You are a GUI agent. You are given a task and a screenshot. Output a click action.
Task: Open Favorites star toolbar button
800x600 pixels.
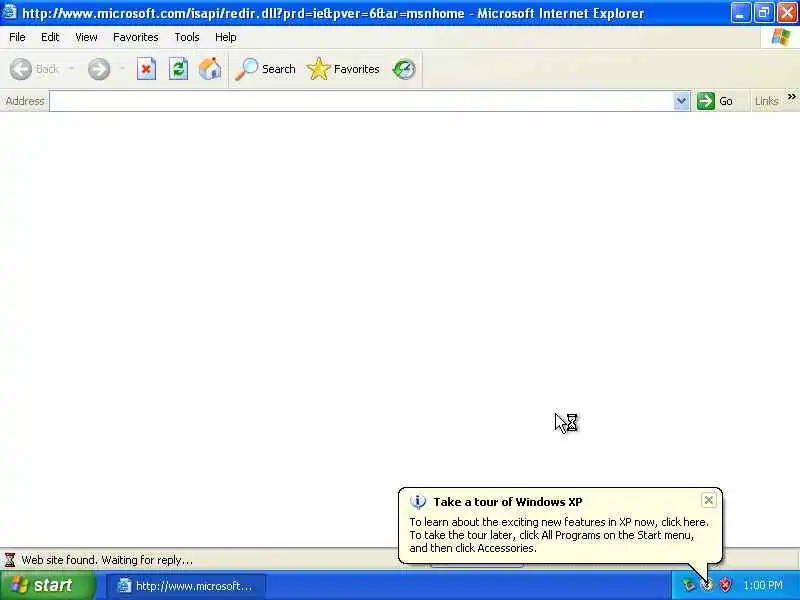343,69
